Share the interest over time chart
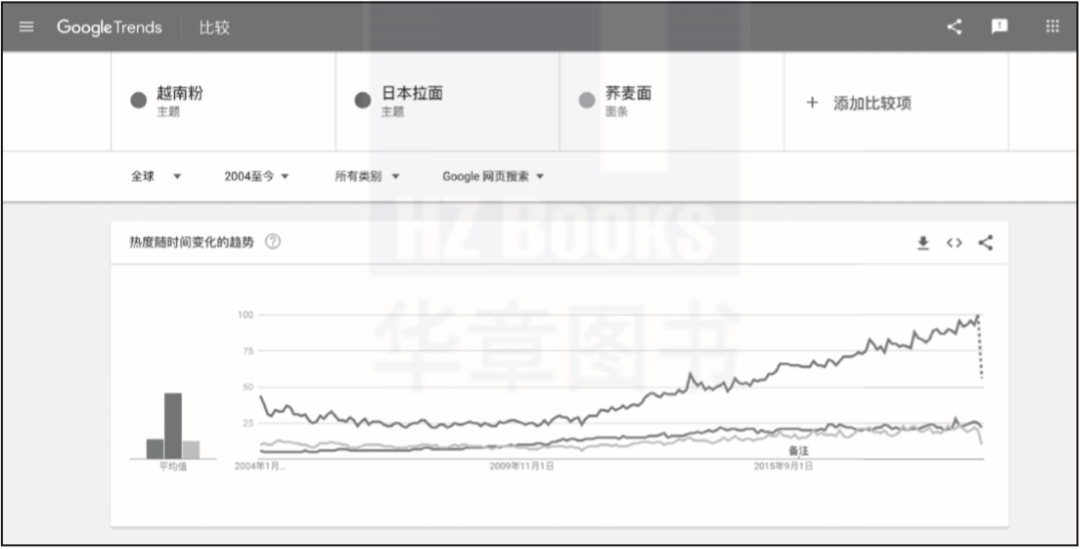 tap(986, 242)
